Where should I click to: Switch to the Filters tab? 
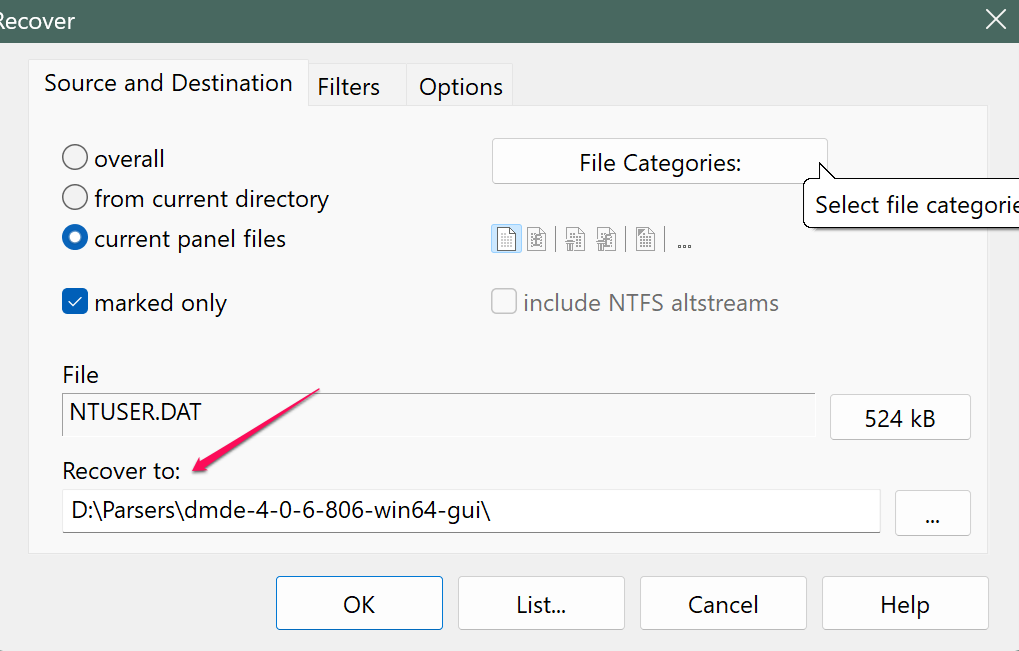pos(349,87)
